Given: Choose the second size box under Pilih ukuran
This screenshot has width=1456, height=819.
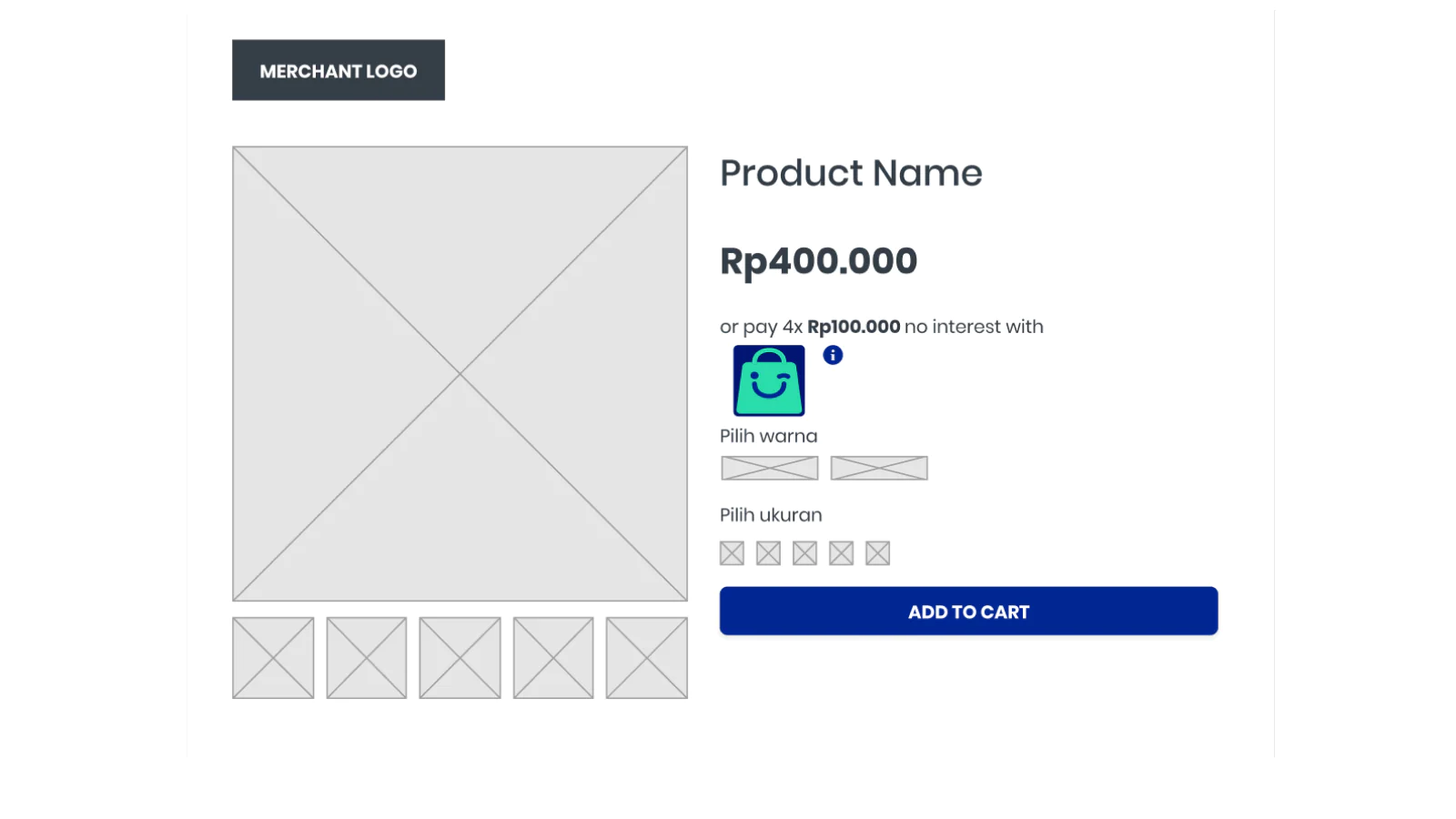Looking at the screenshot, I should coord(768,553).
